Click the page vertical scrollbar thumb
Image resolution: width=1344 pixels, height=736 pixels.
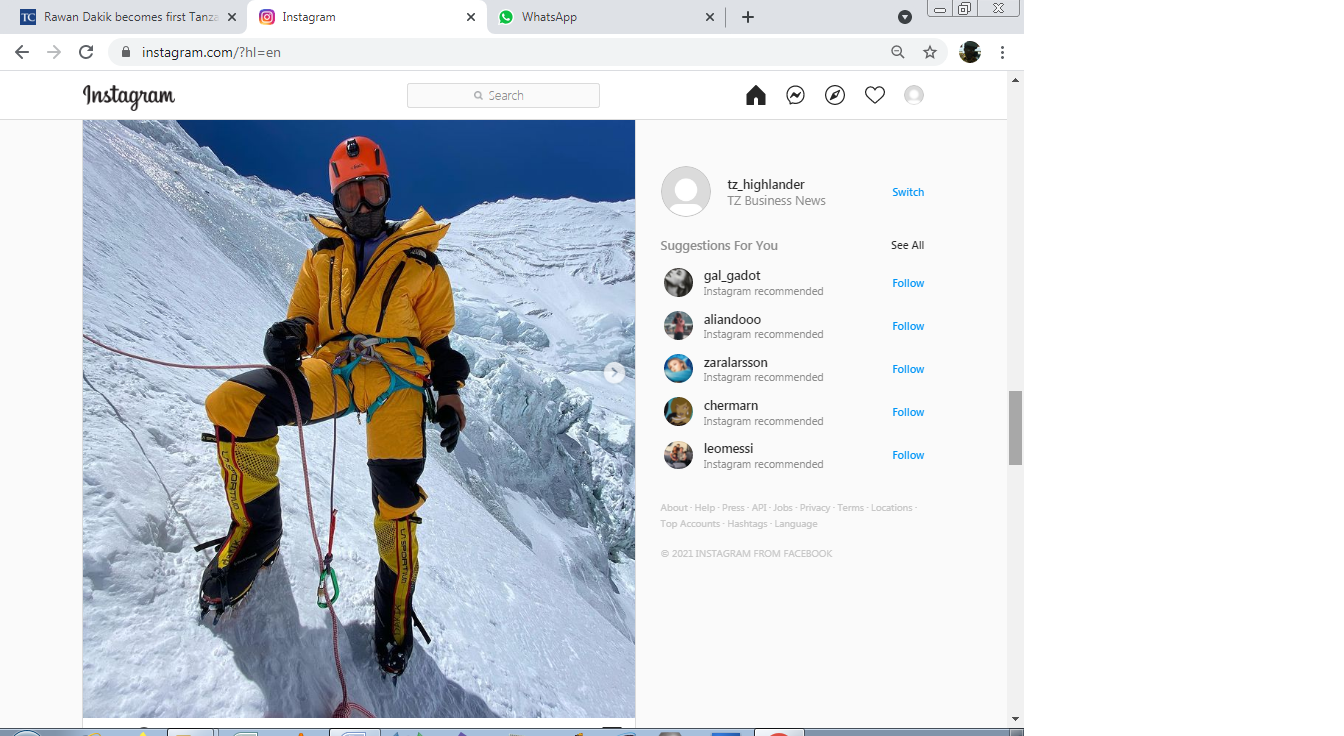1015,427
